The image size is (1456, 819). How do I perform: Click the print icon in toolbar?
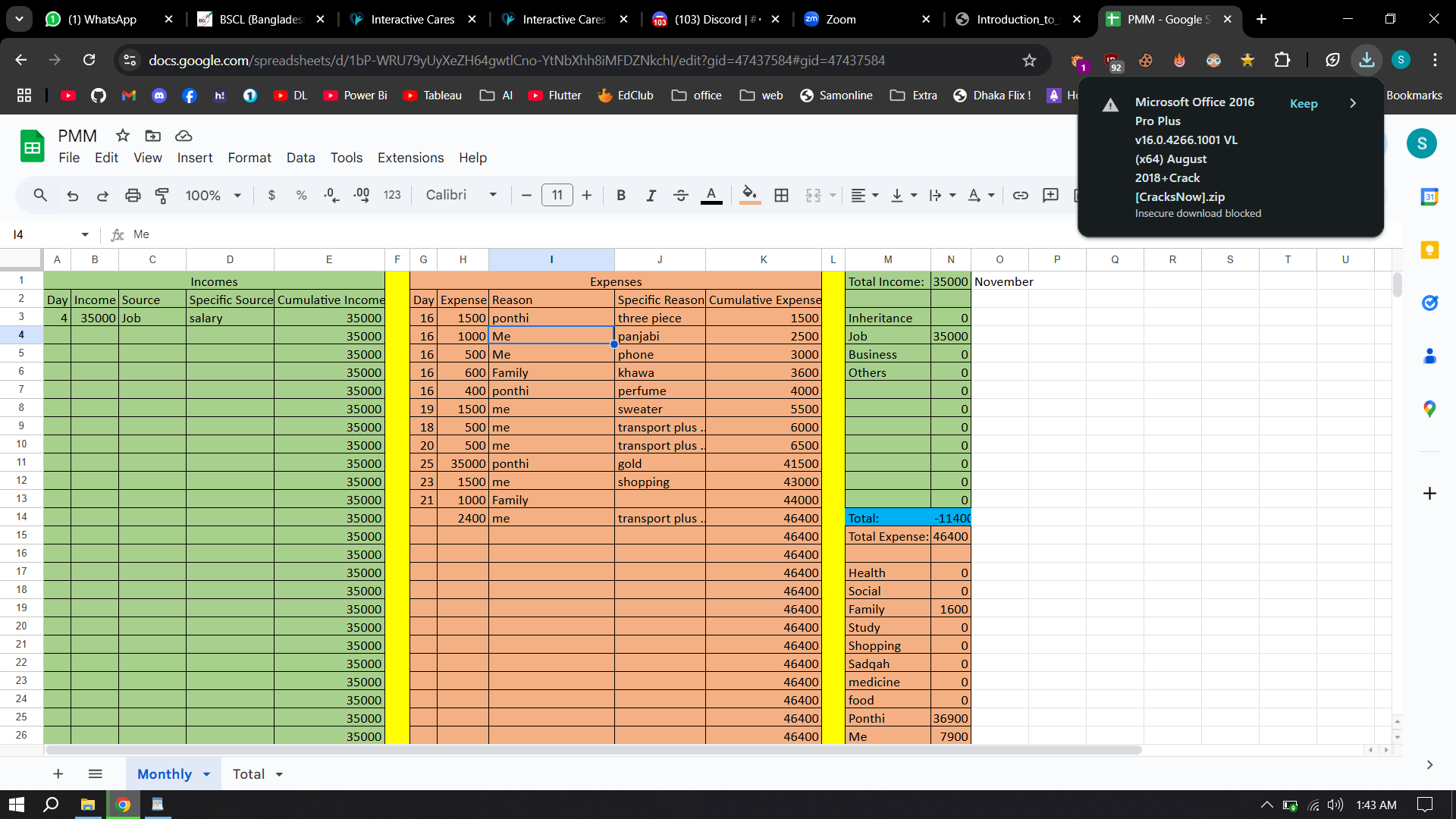[133, 196]
